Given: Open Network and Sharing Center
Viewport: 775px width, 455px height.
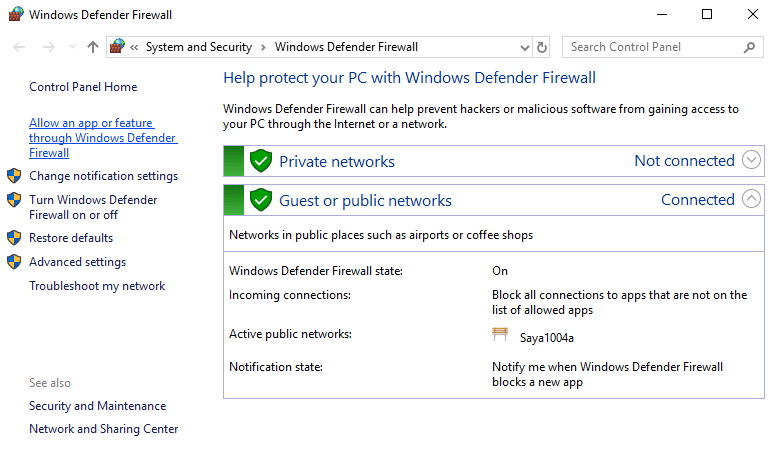Looking at the screenshot, I should 103,429.
